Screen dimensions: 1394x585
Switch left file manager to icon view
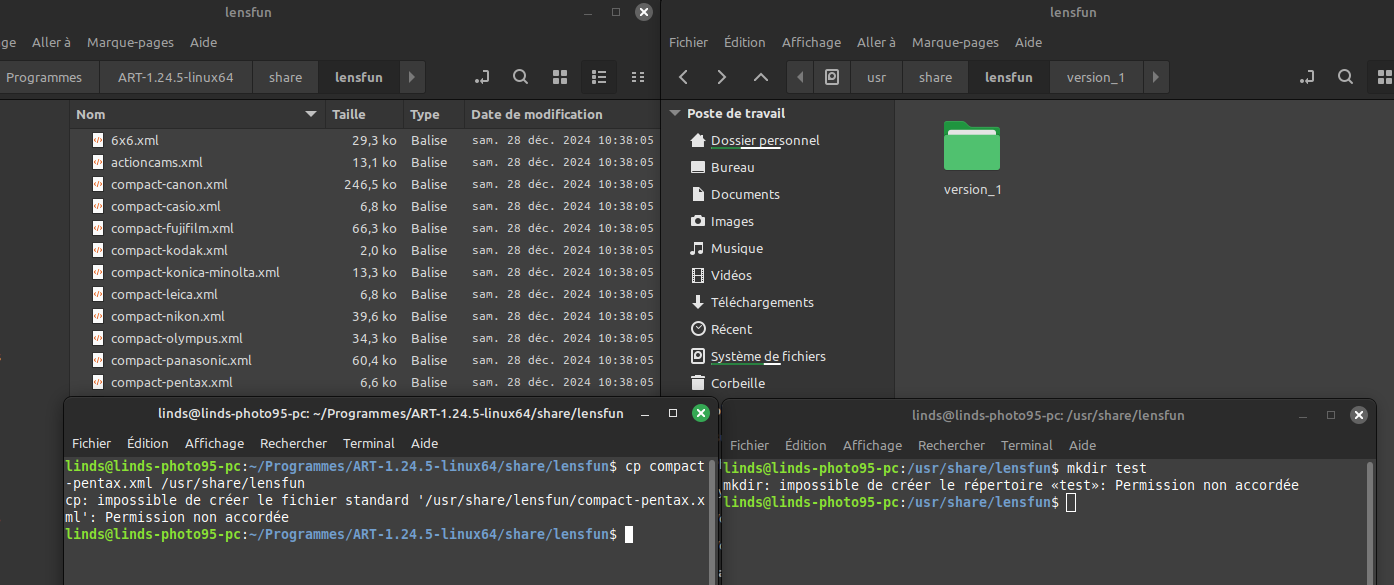(560, 77)
